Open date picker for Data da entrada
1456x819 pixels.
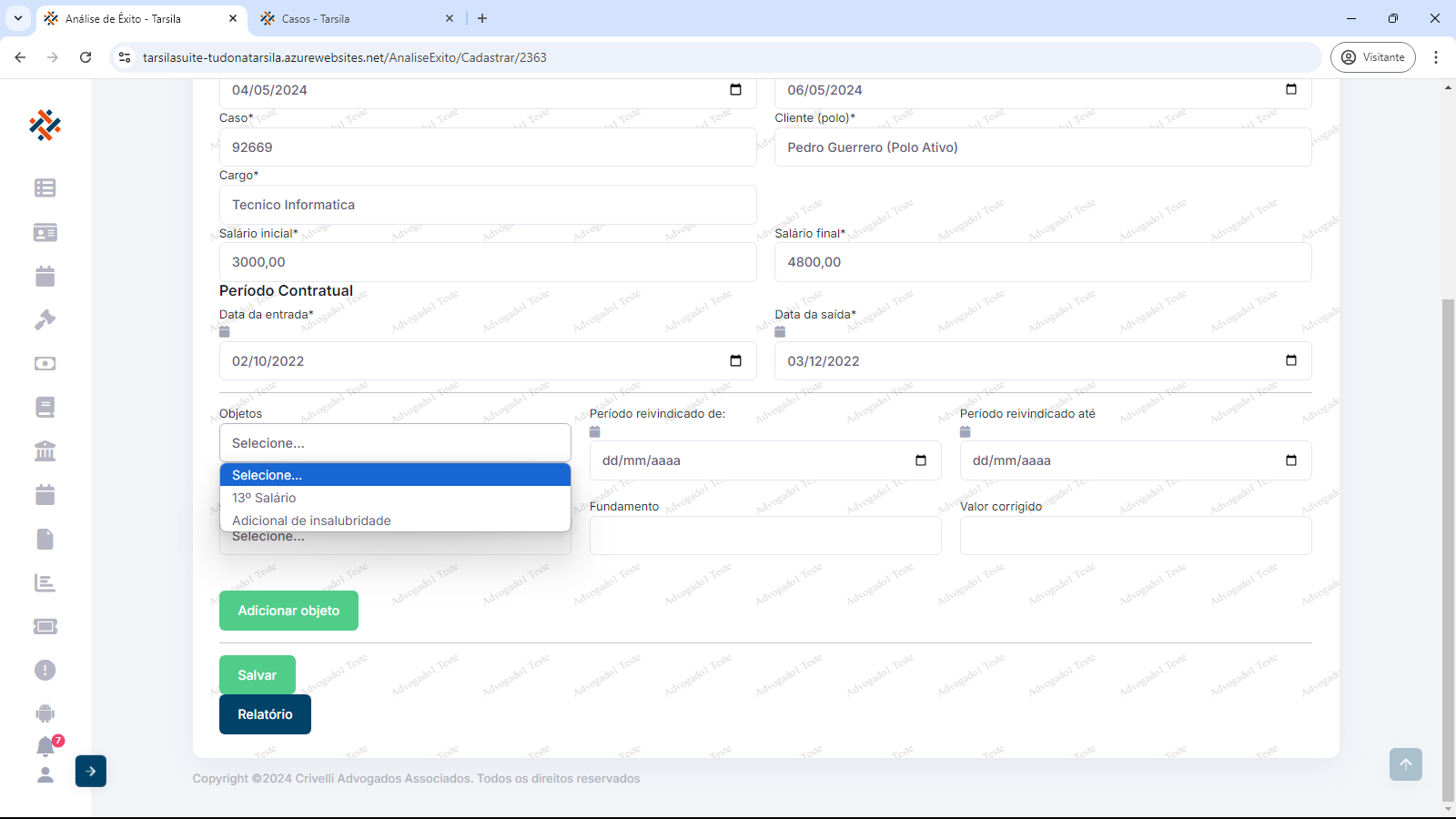(735, 361)
